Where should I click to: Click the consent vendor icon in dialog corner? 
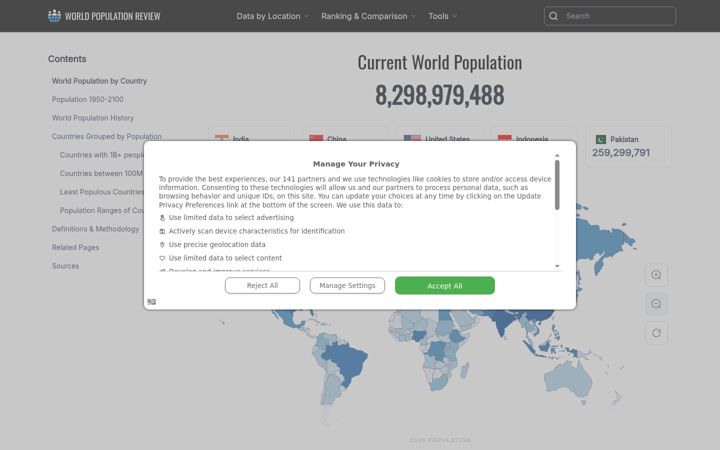[x=152, y=302]
